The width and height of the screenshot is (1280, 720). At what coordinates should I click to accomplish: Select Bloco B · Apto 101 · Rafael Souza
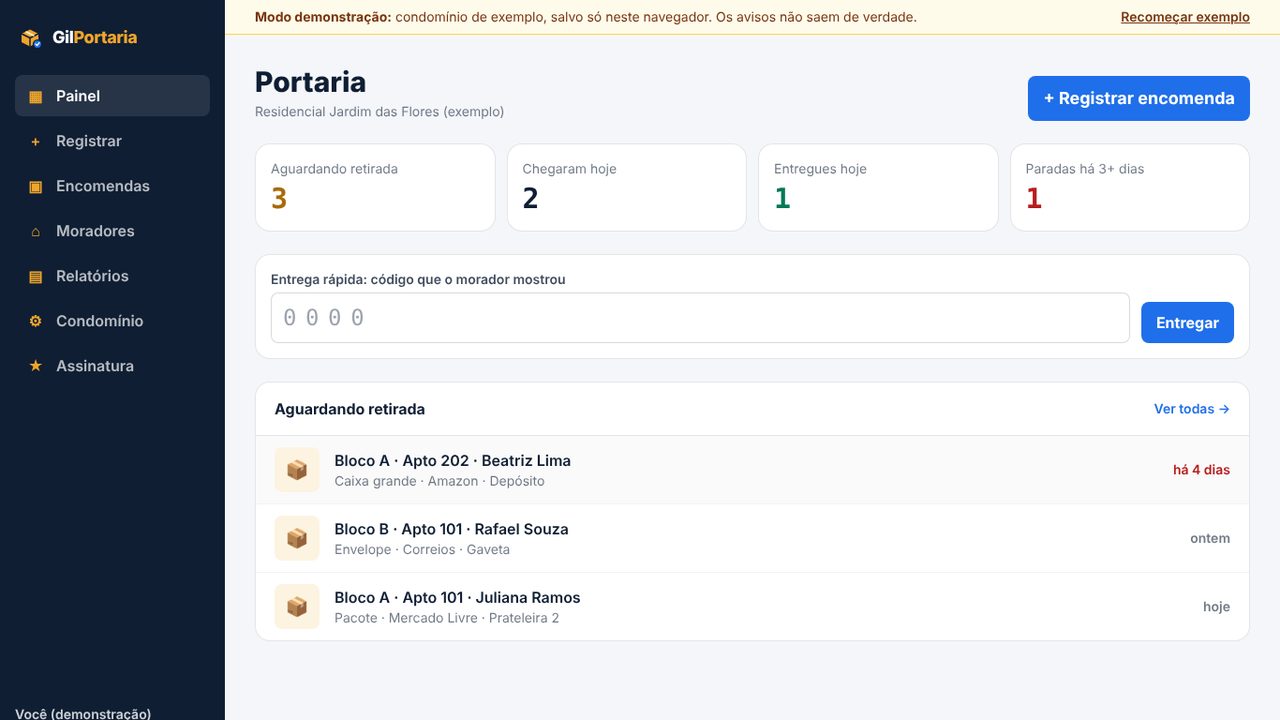click(752, 538)
